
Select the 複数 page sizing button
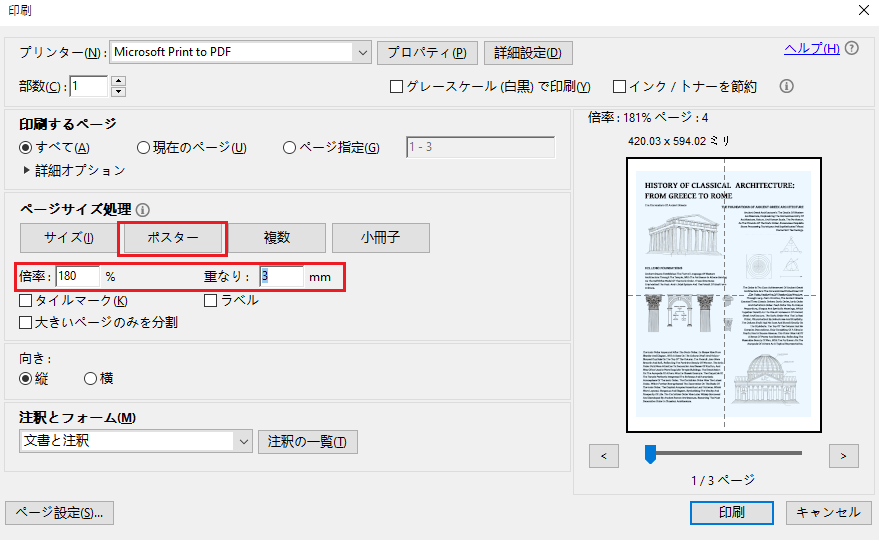[x=277, y=238]
